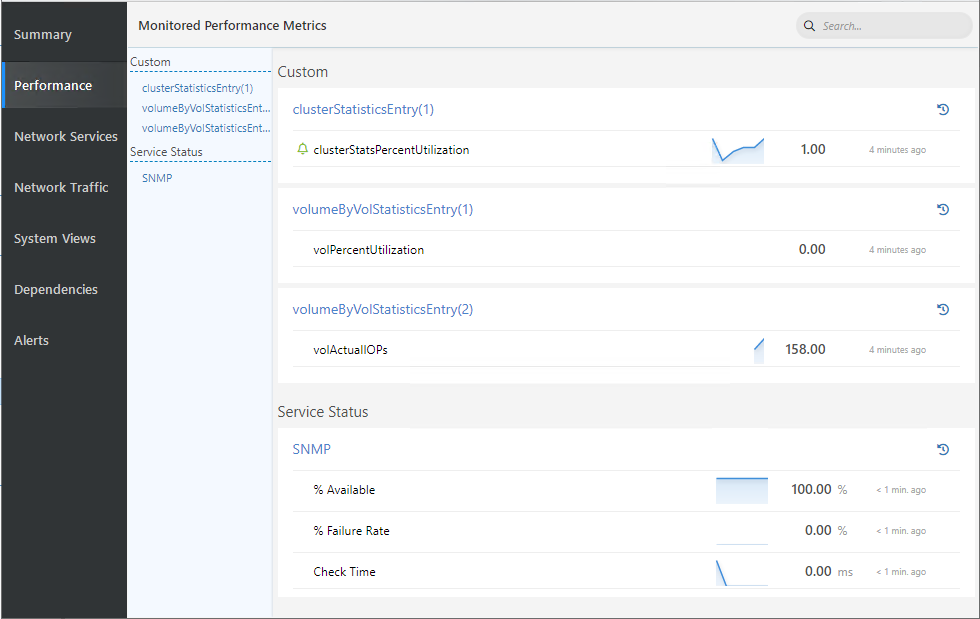Click the Monitored Performance Metrics title
This screenshot has width=980, height=619.
pos(232,26)
